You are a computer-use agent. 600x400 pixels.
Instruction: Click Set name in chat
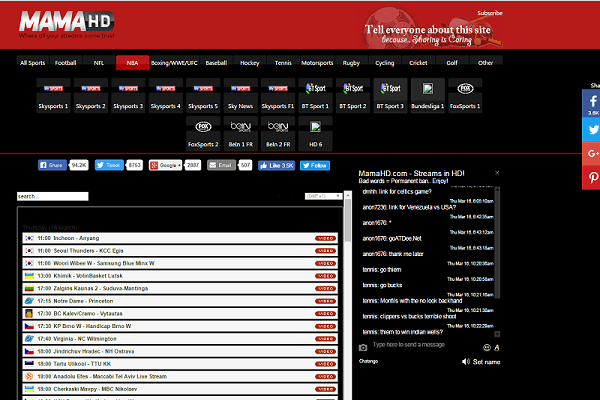[486, 362]
